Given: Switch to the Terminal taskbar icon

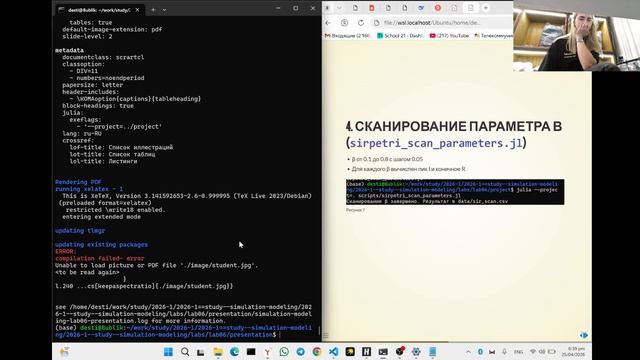Looking at the screenshot, I should click(383, 352).
